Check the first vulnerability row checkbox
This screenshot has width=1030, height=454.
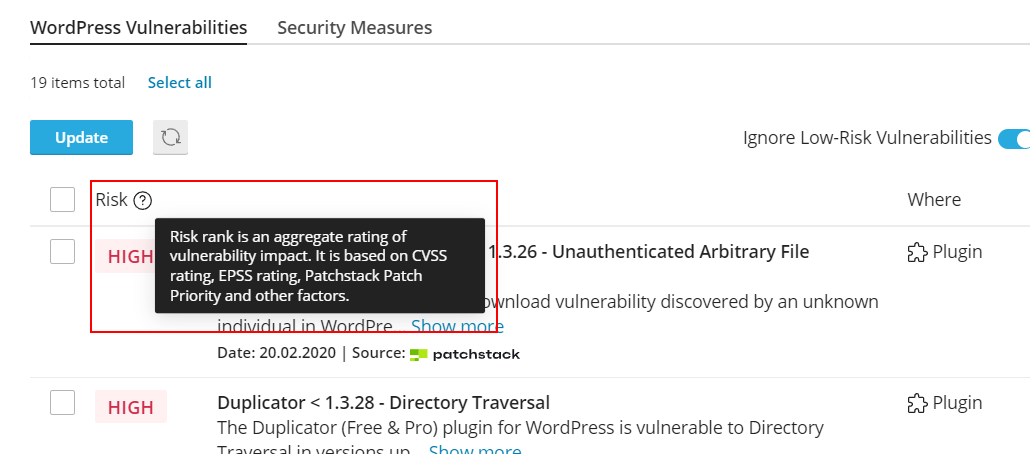pos(63,252)
